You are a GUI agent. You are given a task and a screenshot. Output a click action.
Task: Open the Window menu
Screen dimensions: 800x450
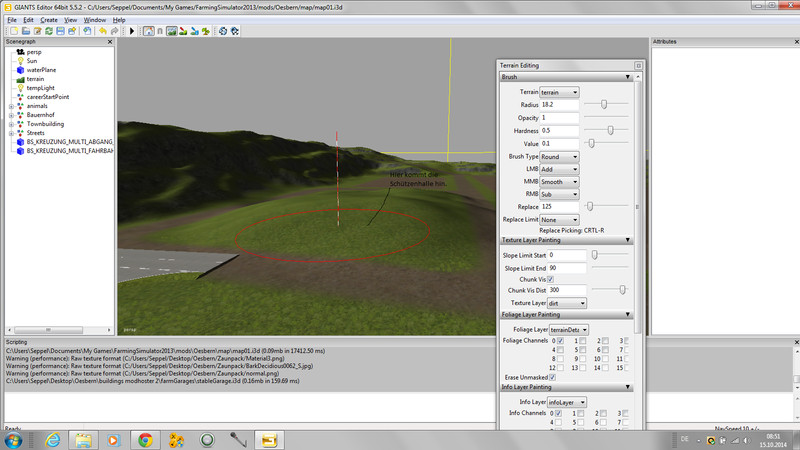93,20
